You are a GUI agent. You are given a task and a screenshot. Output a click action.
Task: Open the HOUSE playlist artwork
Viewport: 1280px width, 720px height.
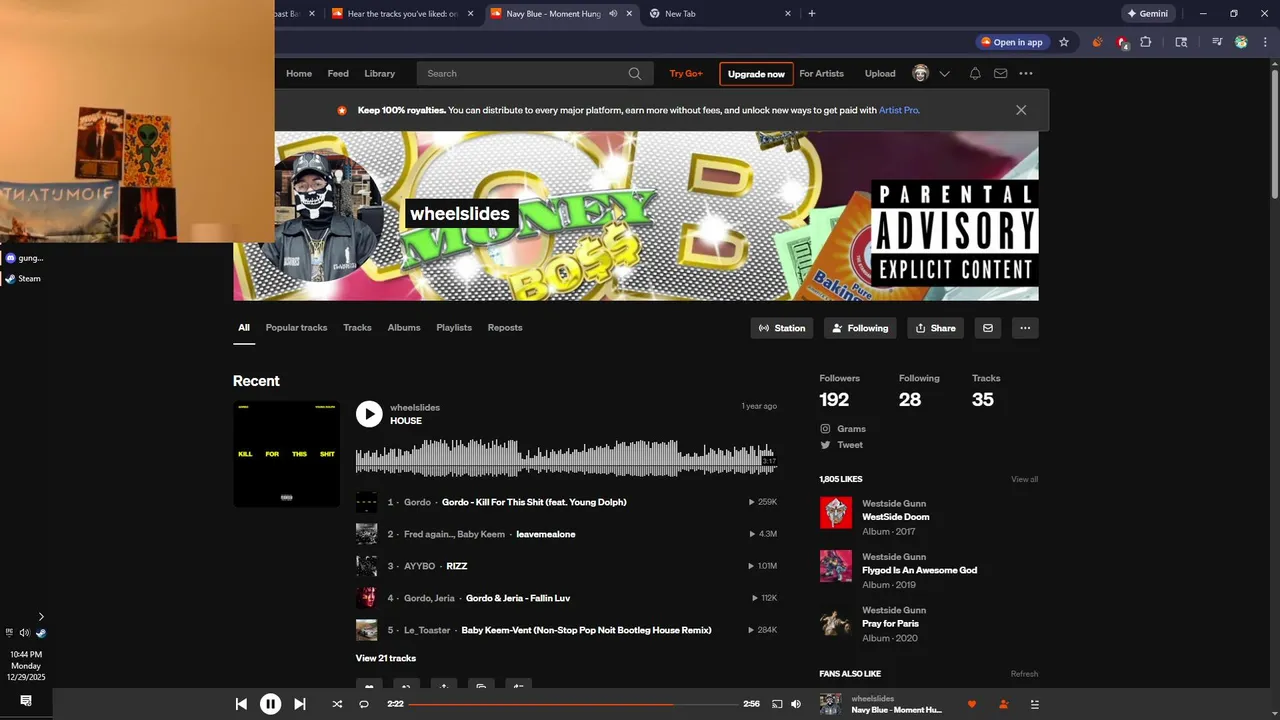[x=286, y=454]
